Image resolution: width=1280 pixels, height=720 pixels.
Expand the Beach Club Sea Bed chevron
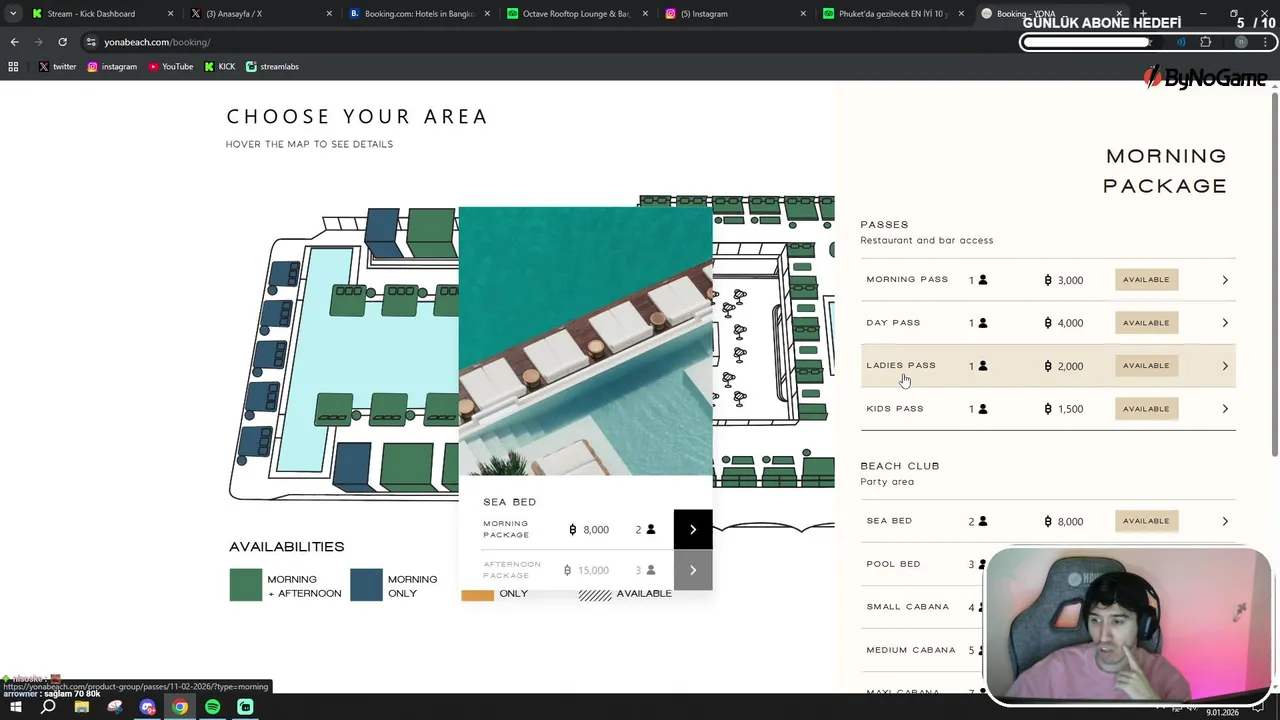coord(1225,521)
